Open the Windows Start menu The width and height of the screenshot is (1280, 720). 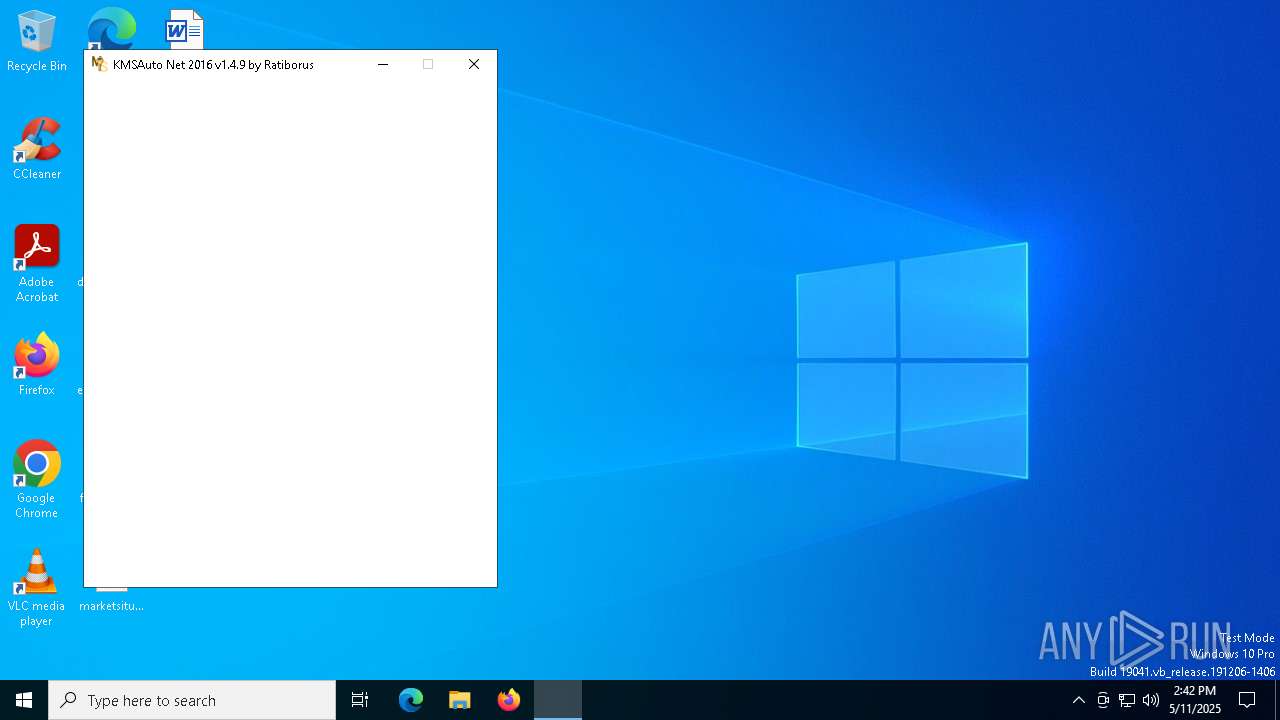click(x=24, y=700)
